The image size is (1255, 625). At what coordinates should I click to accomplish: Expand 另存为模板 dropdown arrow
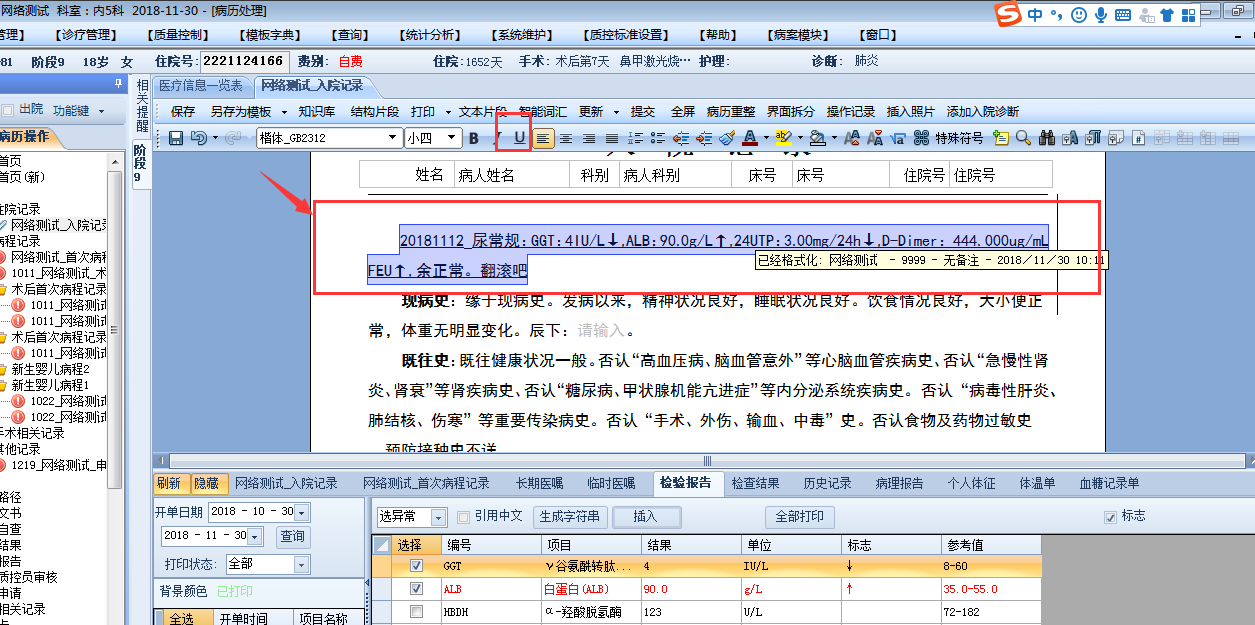point(283,112)
